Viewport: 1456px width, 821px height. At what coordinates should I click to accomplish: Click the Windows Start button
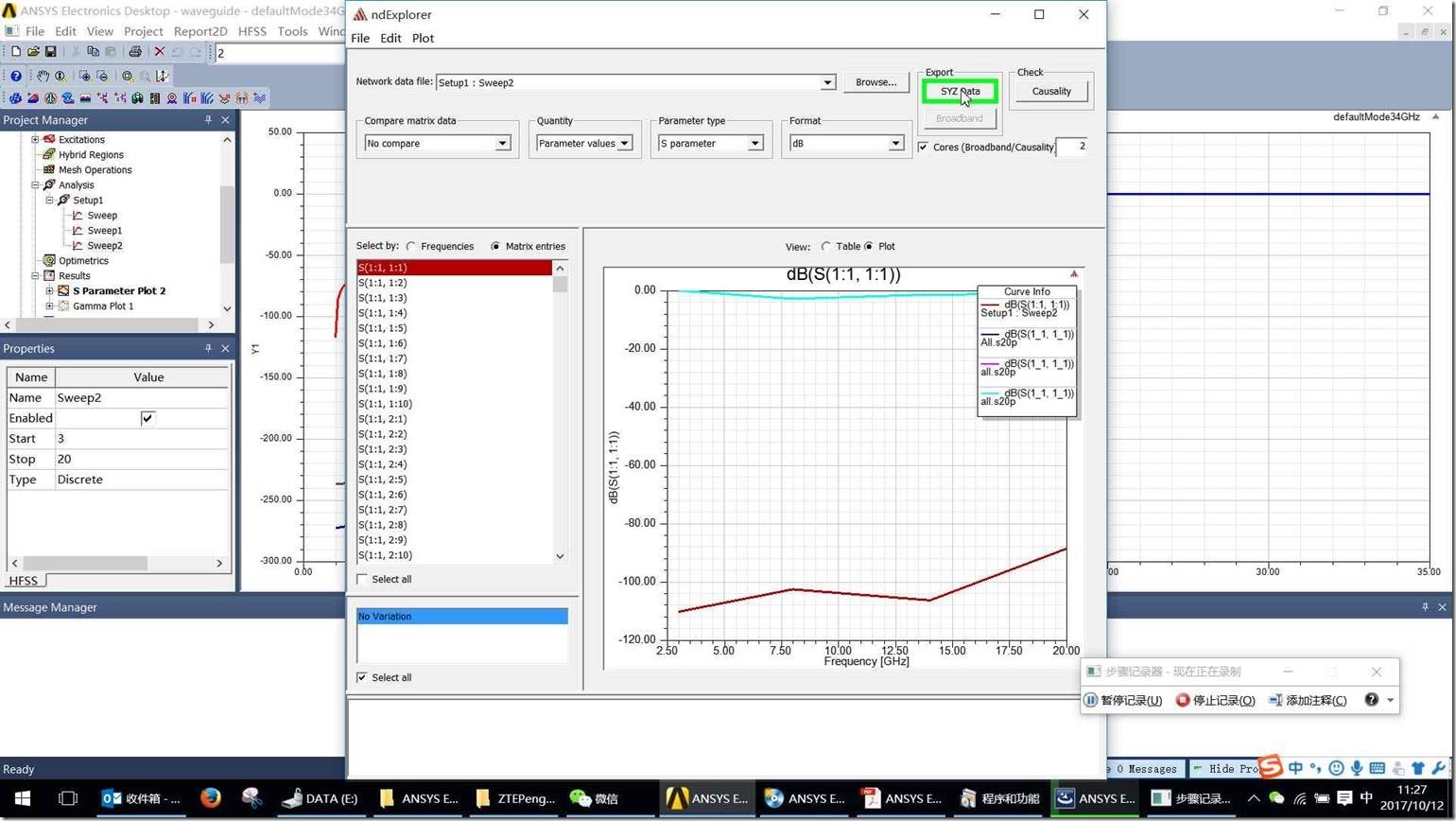23,798
